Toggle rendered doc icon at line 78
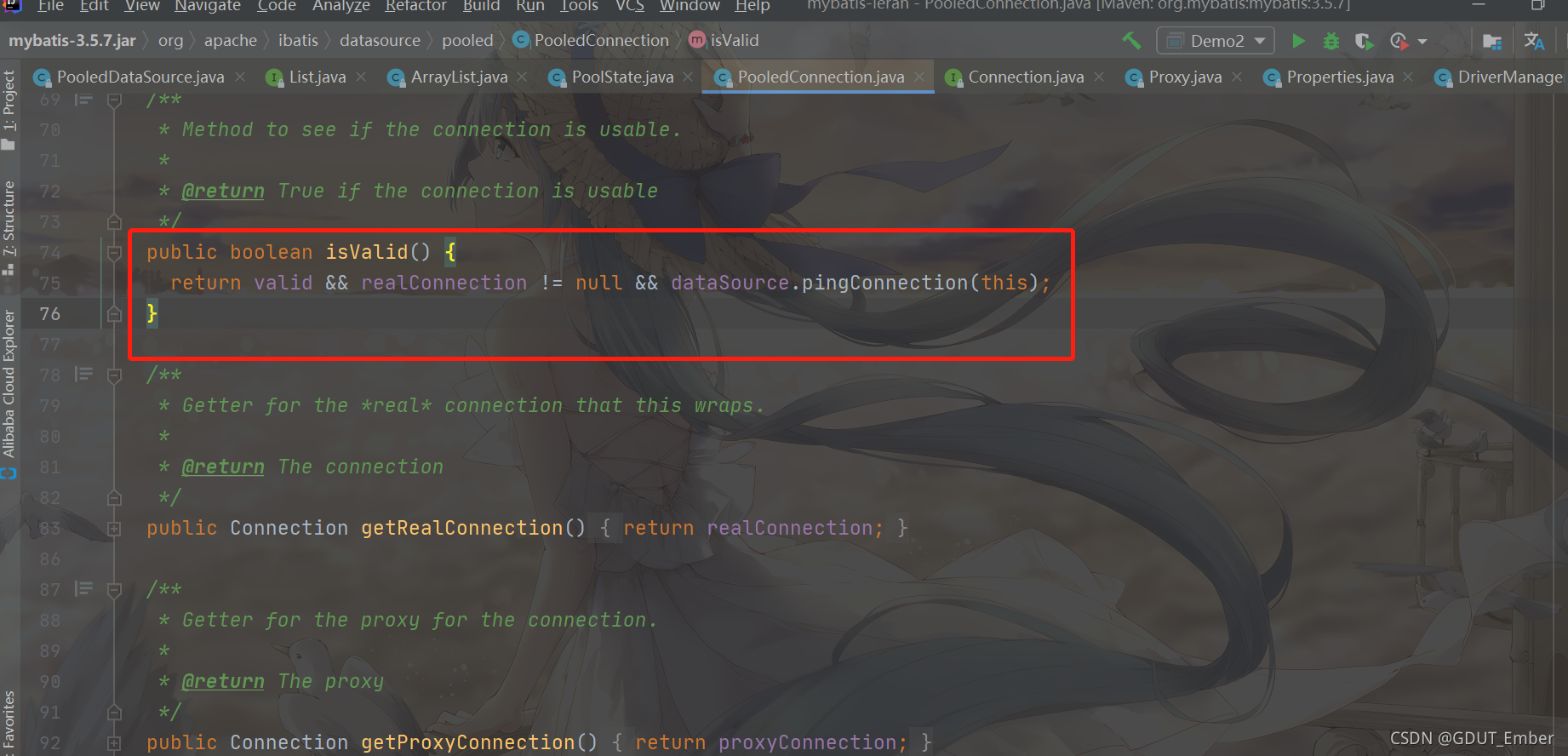The image size is (1568, 756). tap(83, 375)
